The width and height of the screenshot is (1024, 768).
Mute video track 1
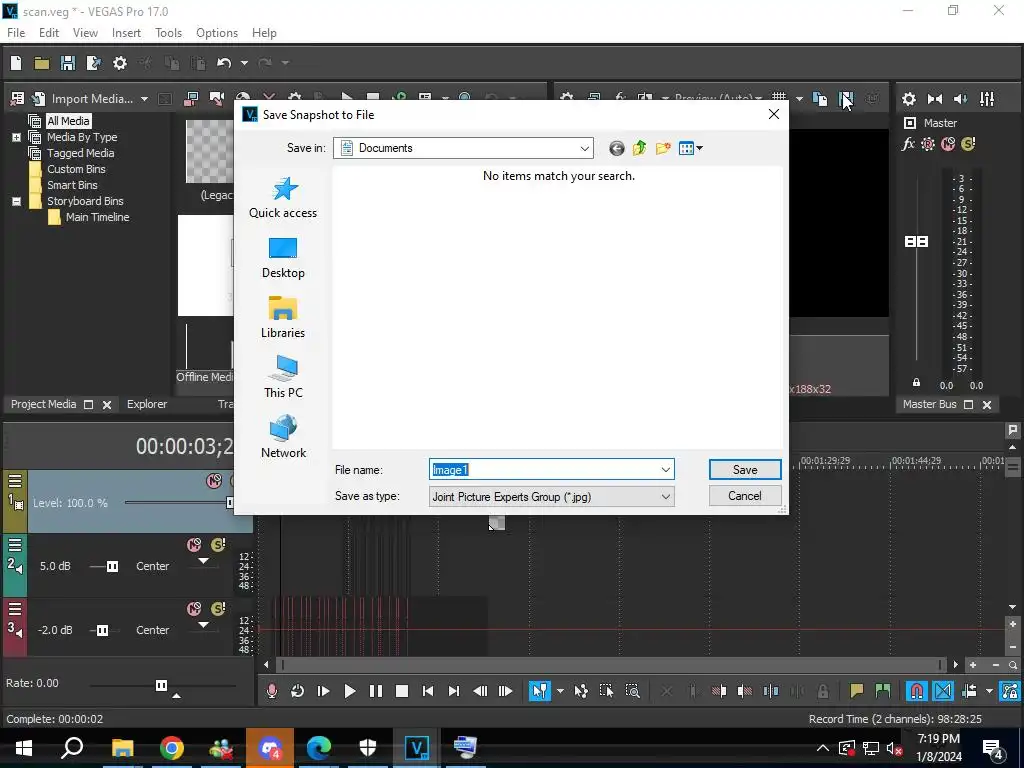[x=214, y=481]
